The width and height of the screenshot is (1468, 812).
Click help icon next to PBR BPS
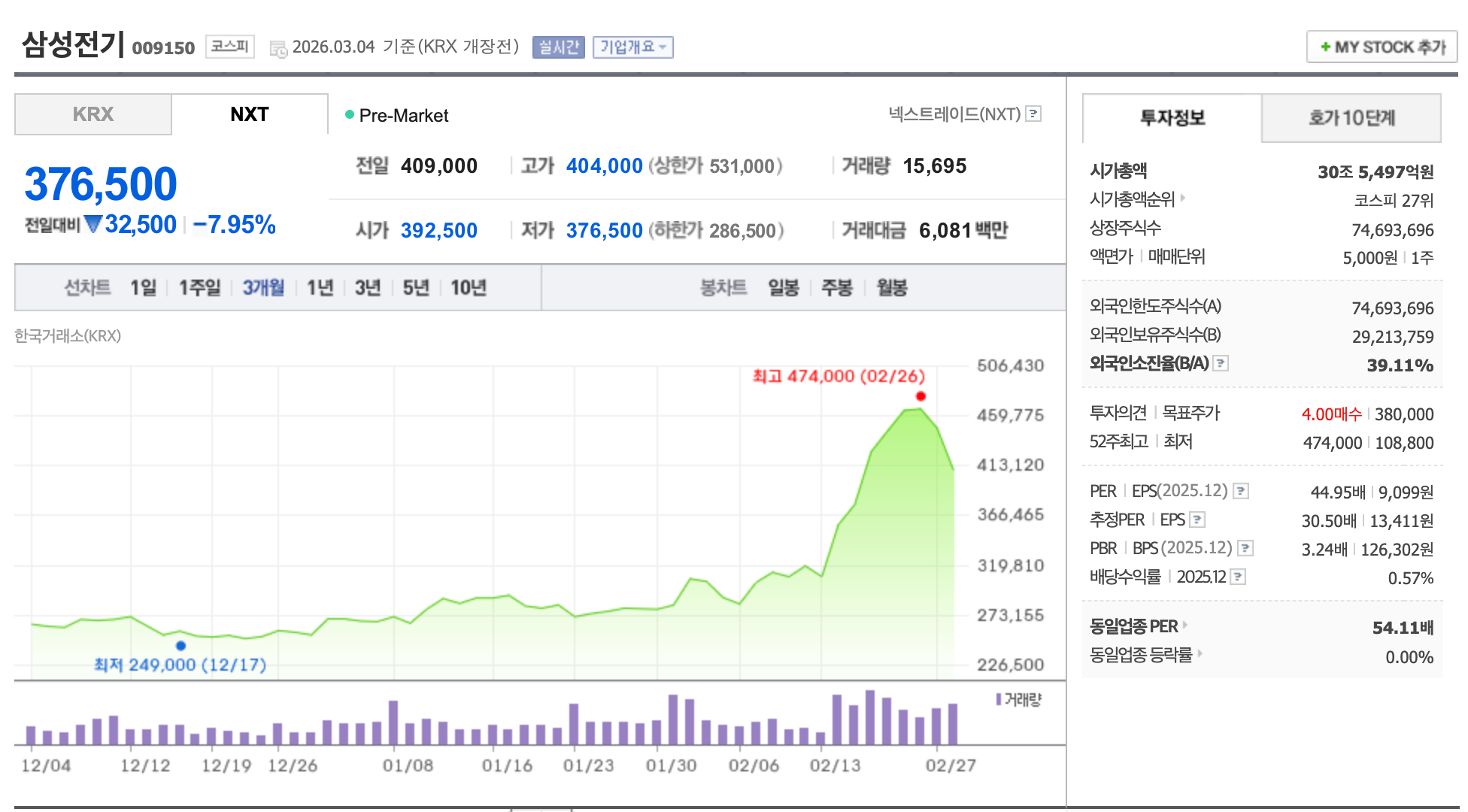point(1245,548)
